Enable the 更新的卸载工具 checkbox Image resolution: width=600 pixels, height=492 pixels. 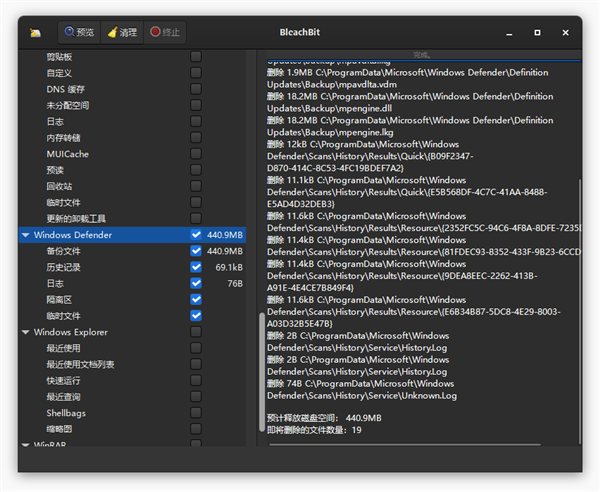[196, 218]
